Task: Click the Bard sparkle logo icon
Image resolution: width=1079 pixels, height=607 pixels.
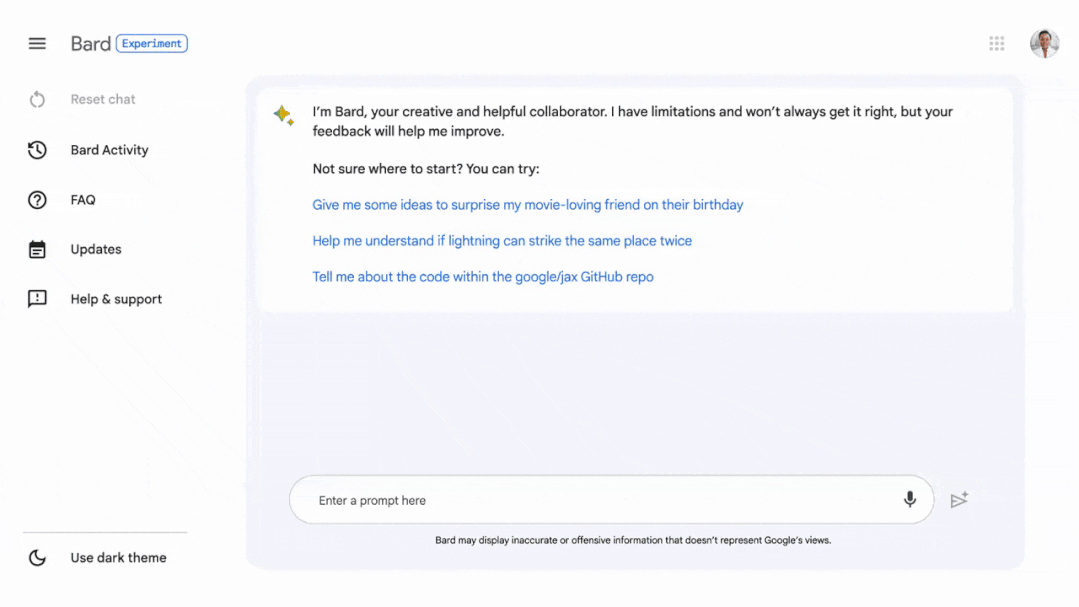Action: coord(283,115)
